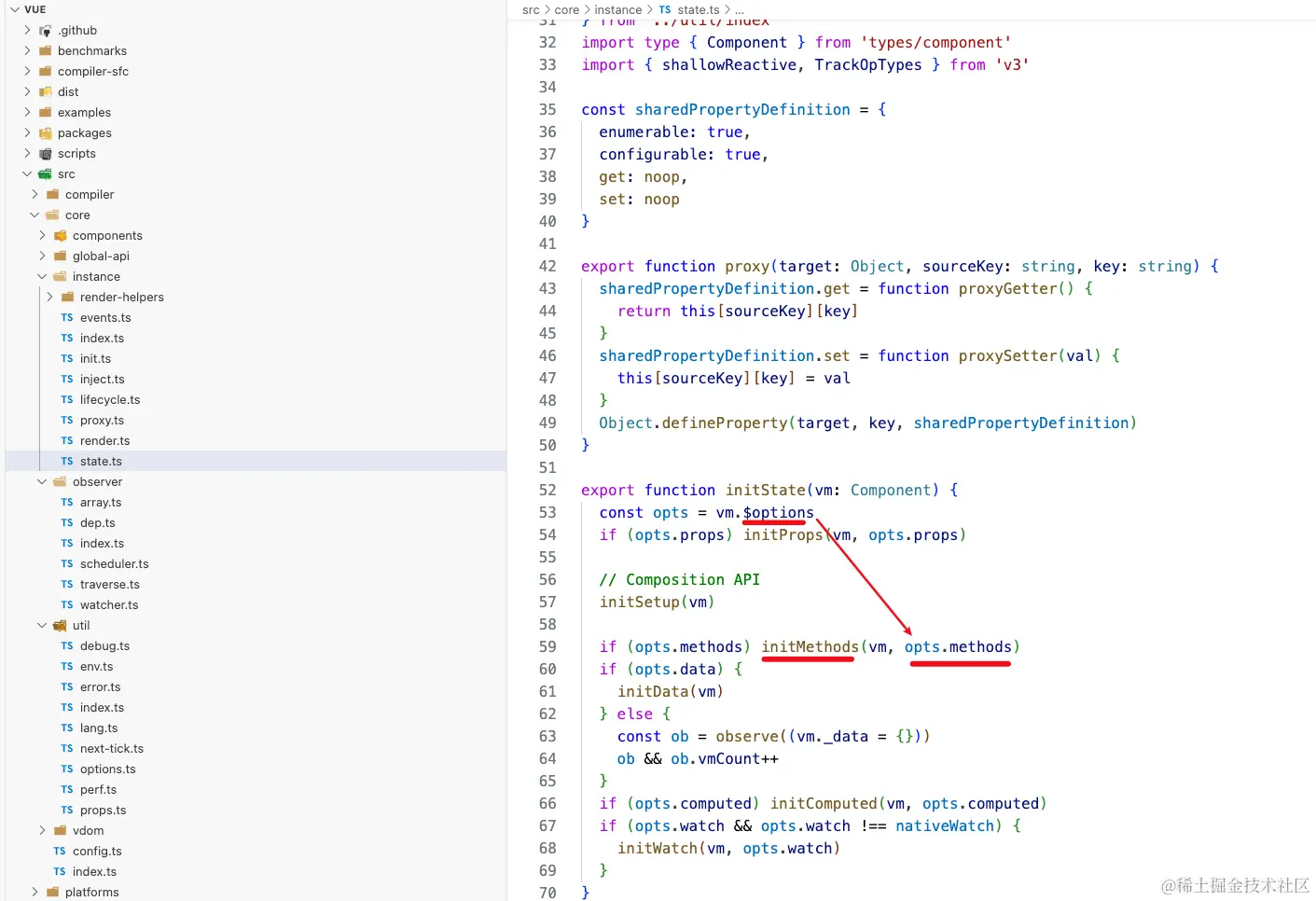Expand the compiler folder chevron
This screenshot has width=1316, height=901.
click(x=35, y=195)
